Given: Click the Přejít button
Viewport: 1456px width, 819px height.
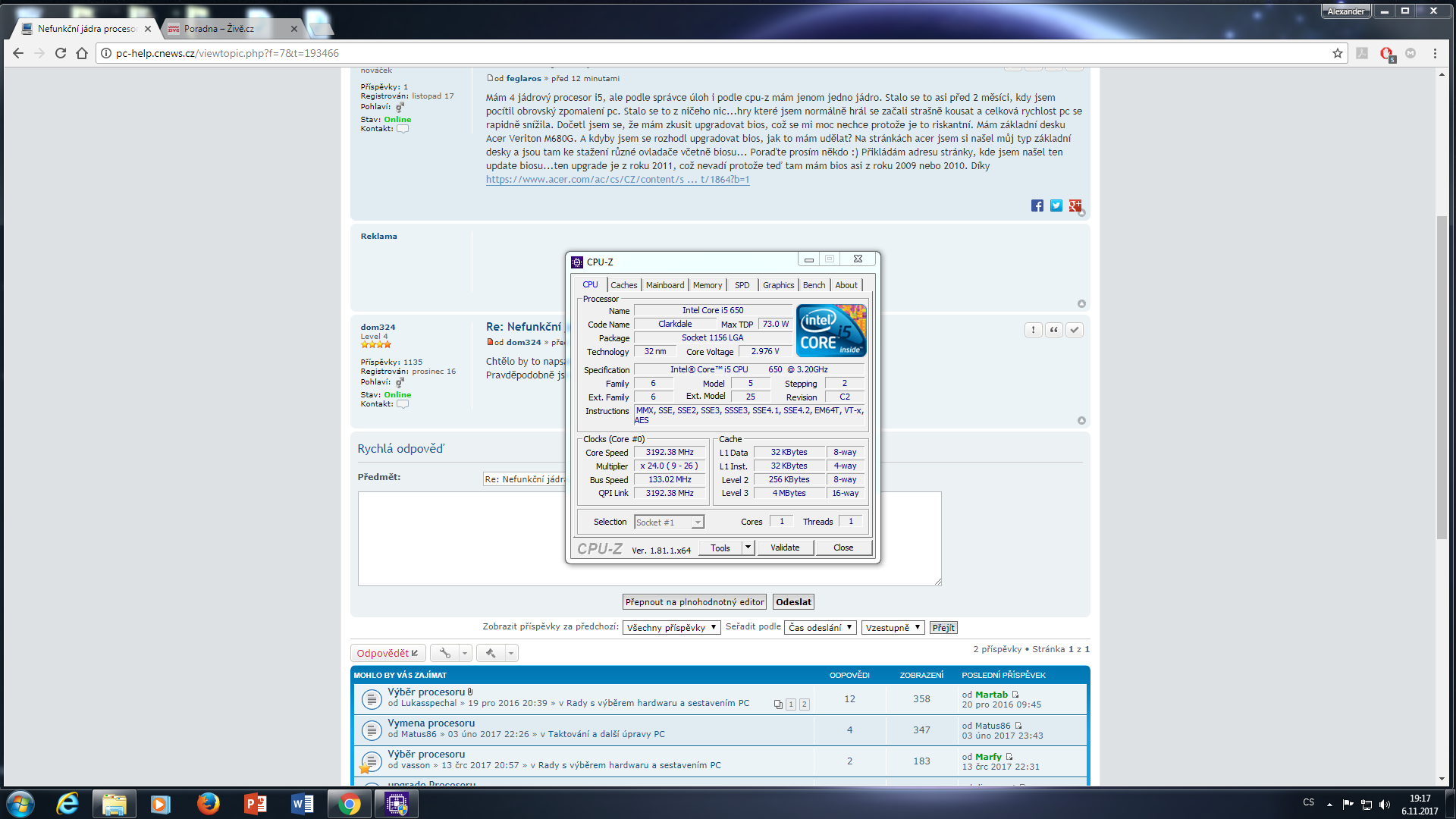Looking at the screenshot, I should (943, 628).
